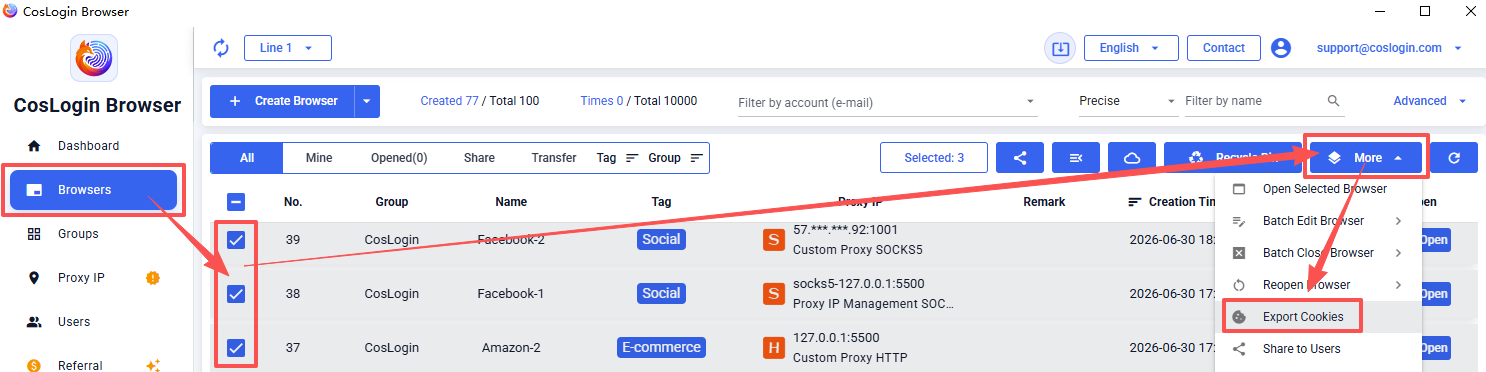Expand the Advanced filter options
This screenshot has width=1486, height=372.
pos(1430,101)
